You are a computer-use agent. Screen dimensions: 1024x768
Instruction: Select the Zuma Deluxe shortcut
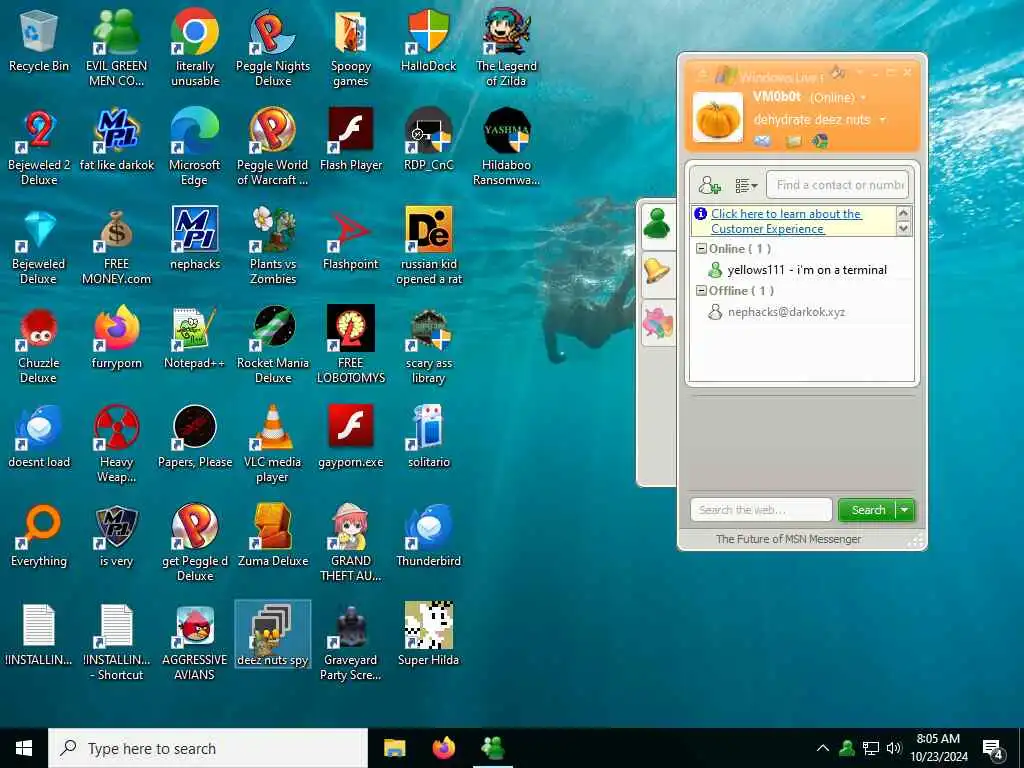(273, 537)
